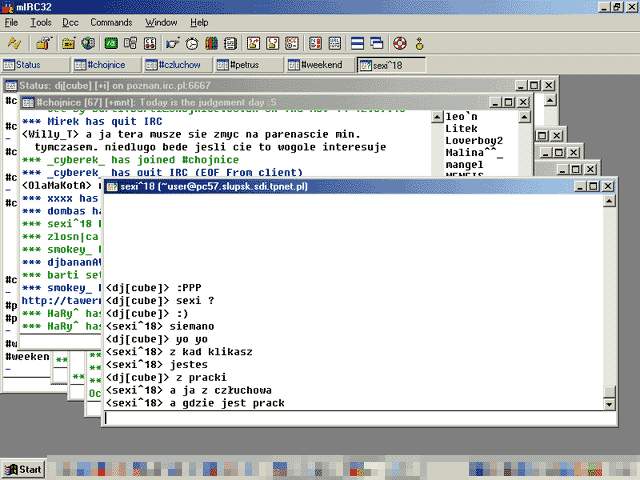Image resolution: width=640 pixels, height=480 pixels.
Task: Maximize the sexi^18 query window
Action: point(593,187)
